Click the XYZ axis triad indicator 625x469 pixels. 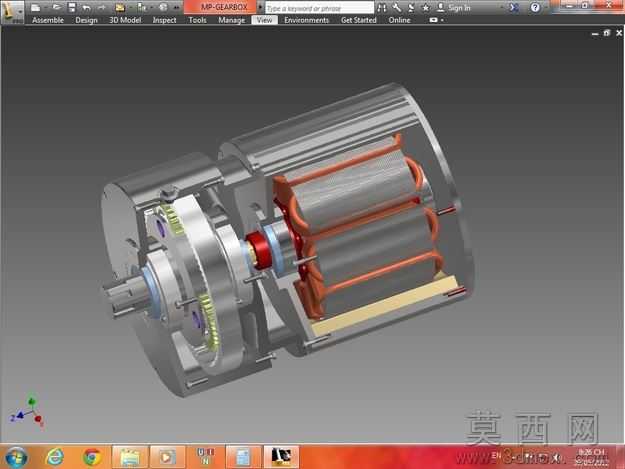tap(26, 412)
